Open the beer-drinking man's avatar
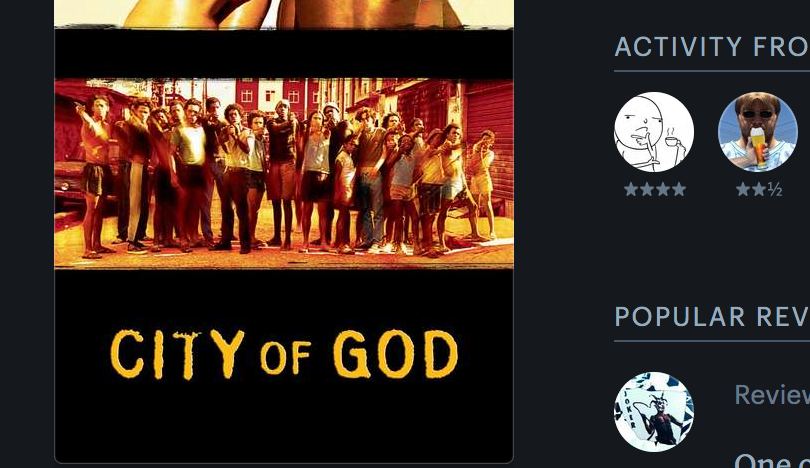This screenshot has width=810, height=468. (x=758, y=132)
